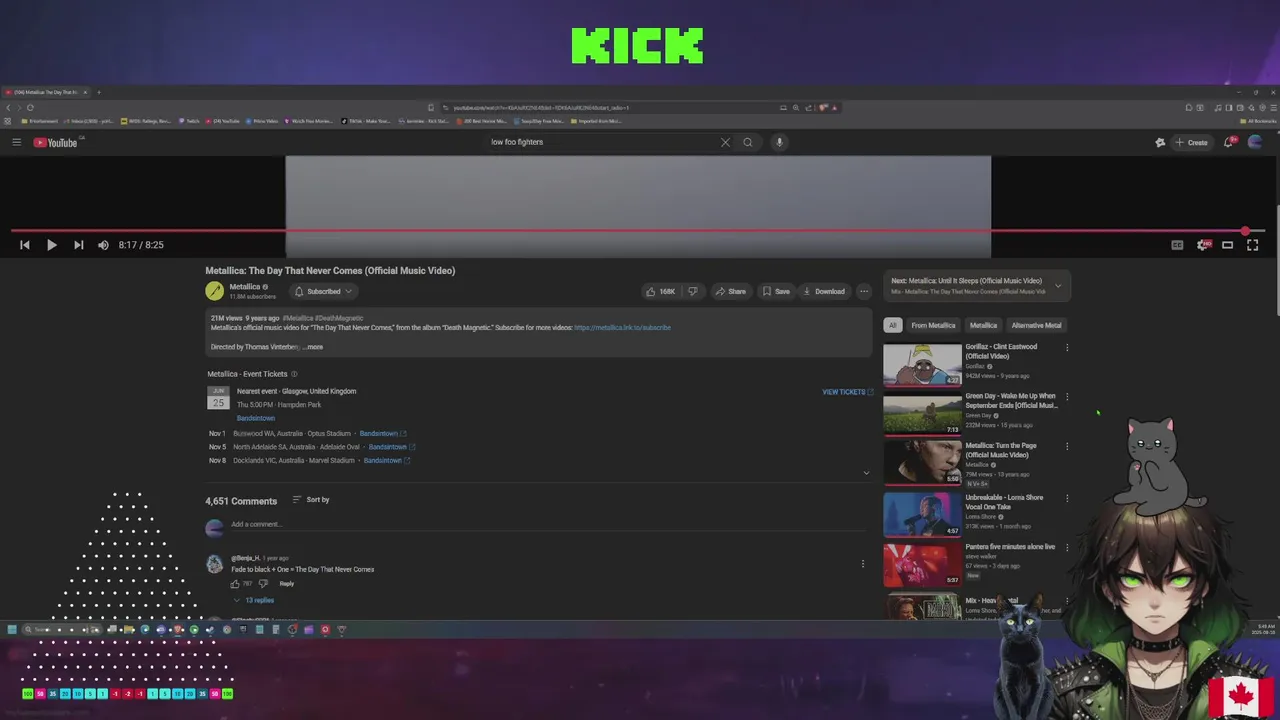Screen dimensions: 1280x720
Task: Open more actions ellipsis beside Download
Action: (x=864, y=291)
